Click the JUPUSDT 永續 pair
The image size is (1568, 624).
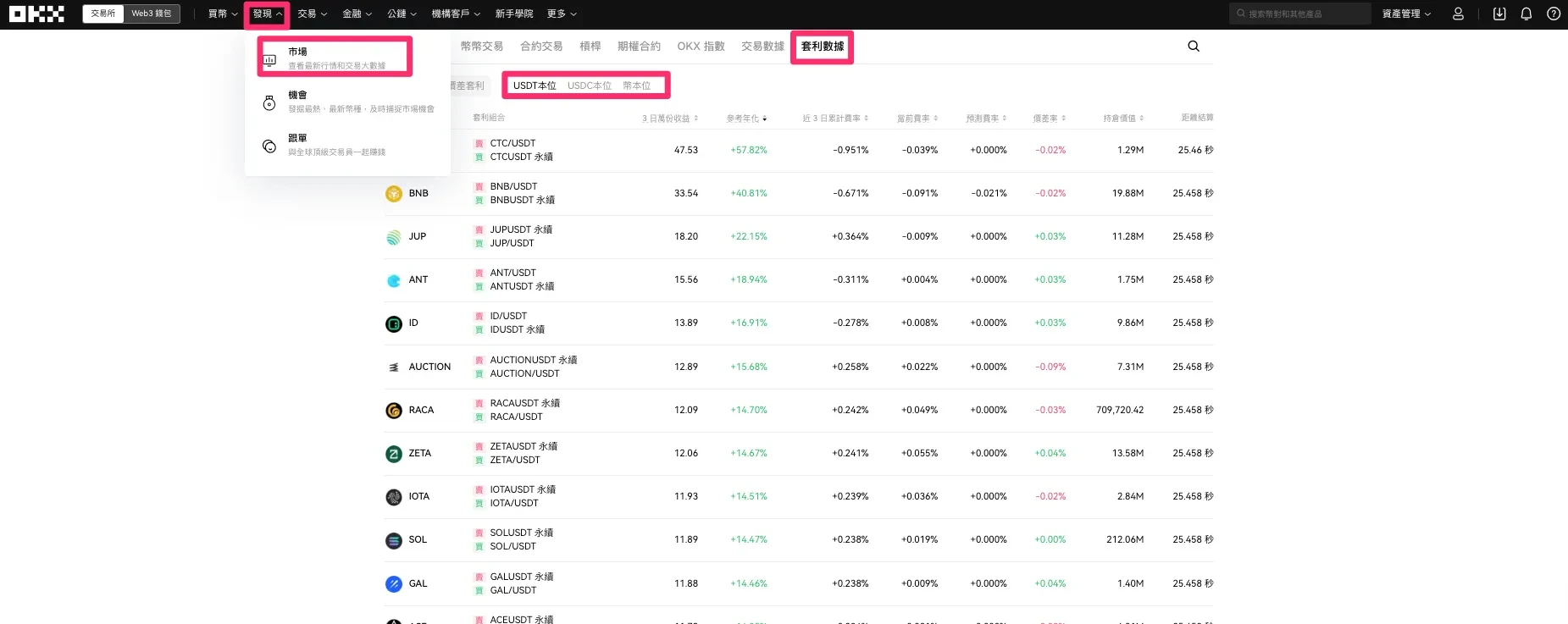click(521, 229)
